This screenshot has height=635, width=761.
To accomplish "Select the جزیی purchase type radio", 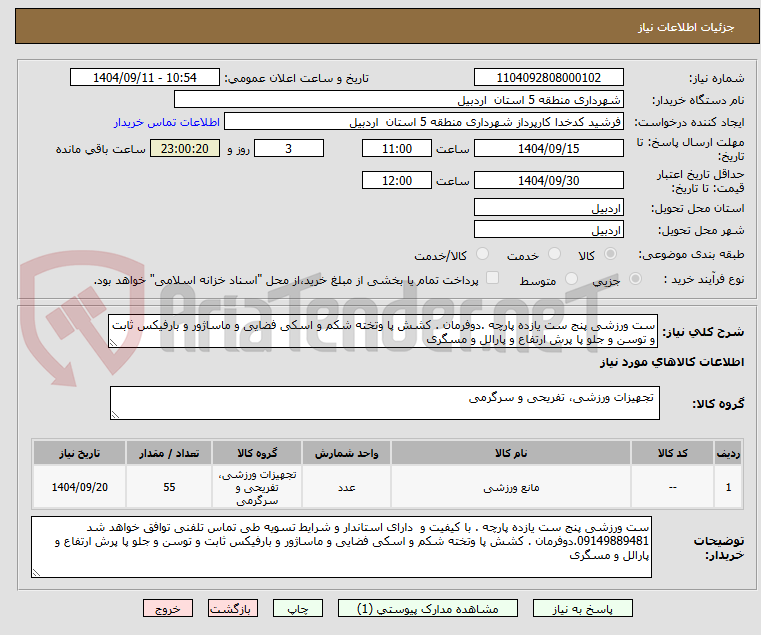I will click(x=635, y=279).
